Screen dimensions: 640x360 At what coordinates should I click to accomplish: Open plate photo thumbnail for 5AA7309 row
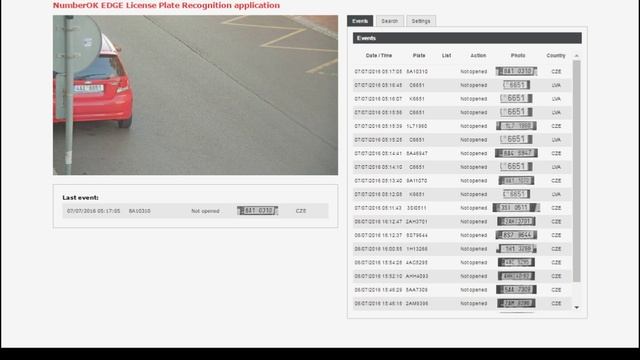coord(516,289)
